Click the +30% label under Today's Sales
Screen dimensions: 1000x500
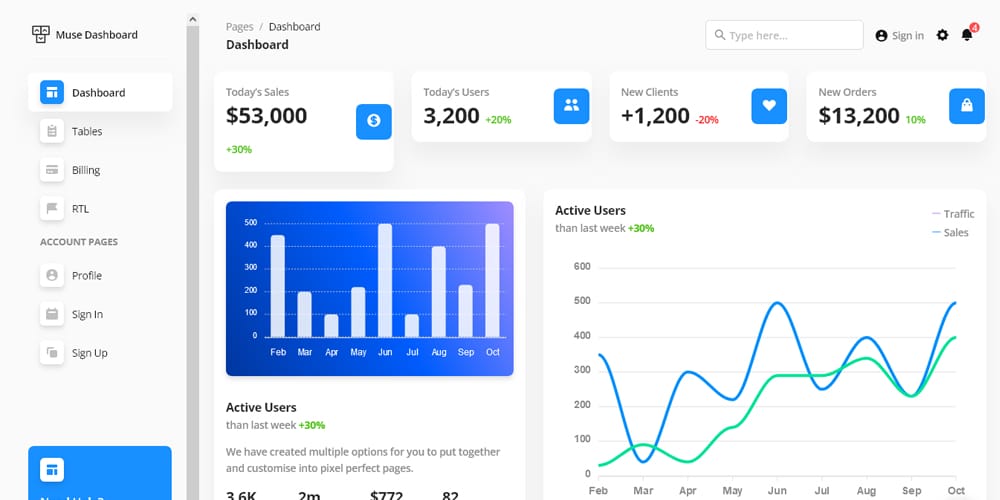[x=239, y=149]
